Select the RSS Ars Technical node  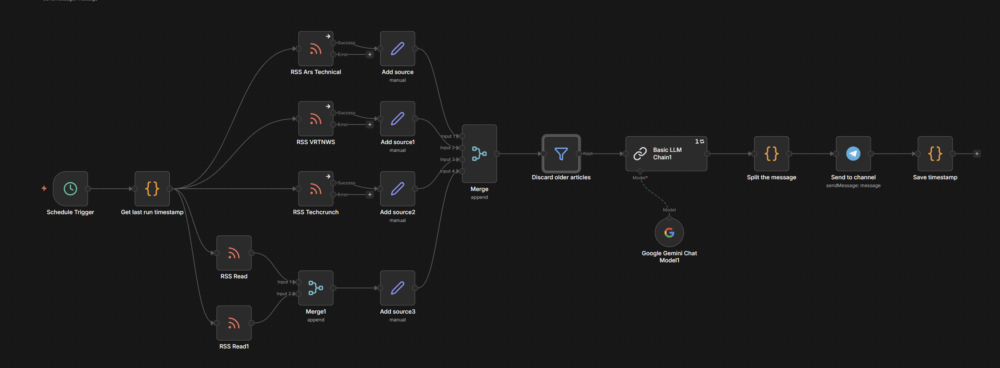[x=315, y=48]
